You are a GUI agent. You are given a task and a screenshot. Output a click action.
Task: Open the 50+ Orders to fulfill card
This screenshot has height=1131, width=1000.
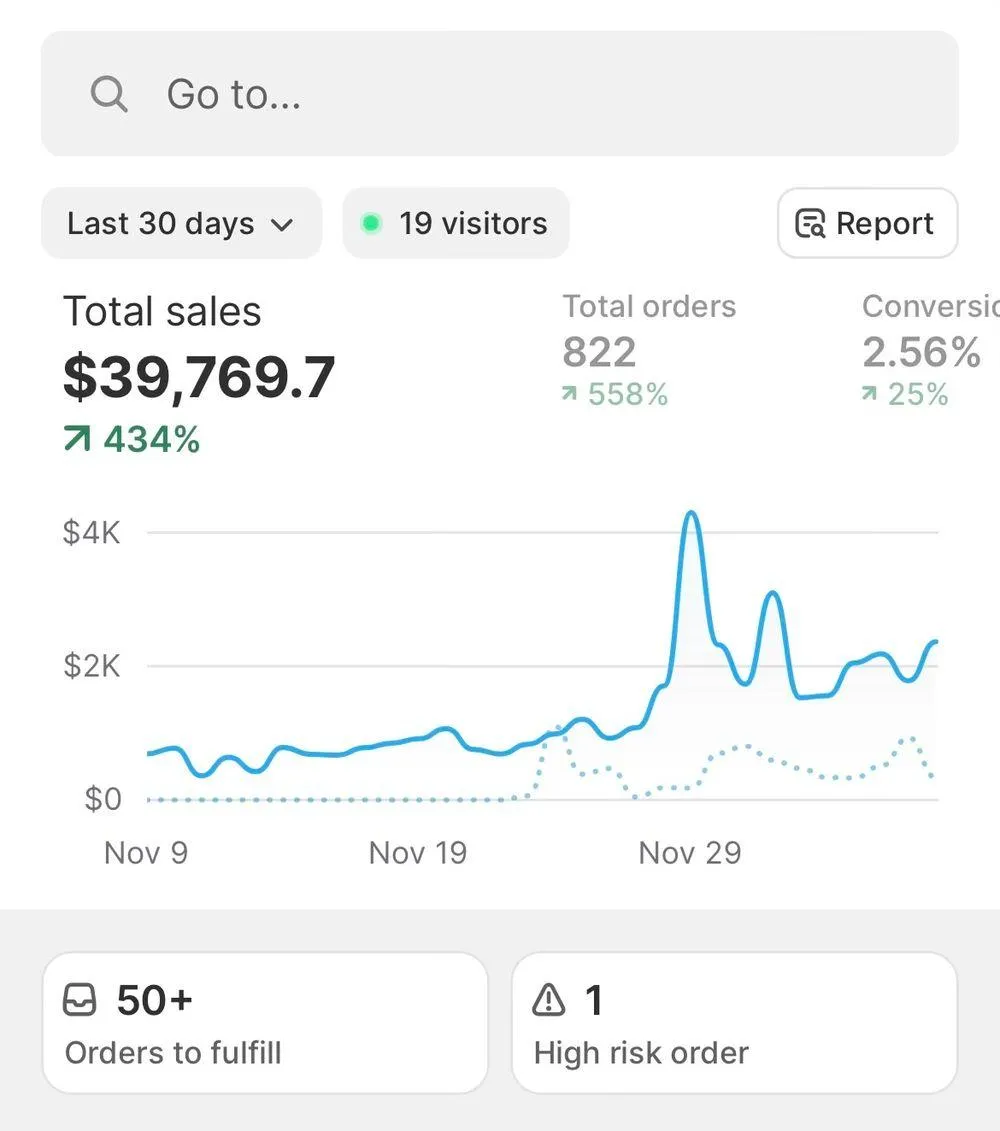point(264,1022)
